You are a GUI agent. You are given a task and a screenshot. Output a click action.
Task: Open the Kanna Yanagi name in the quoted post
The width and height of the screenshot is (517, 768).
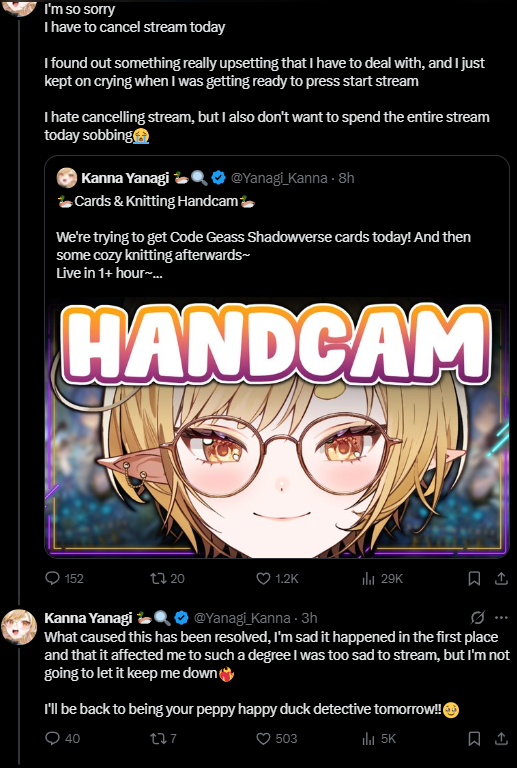[x=125, y=178]
